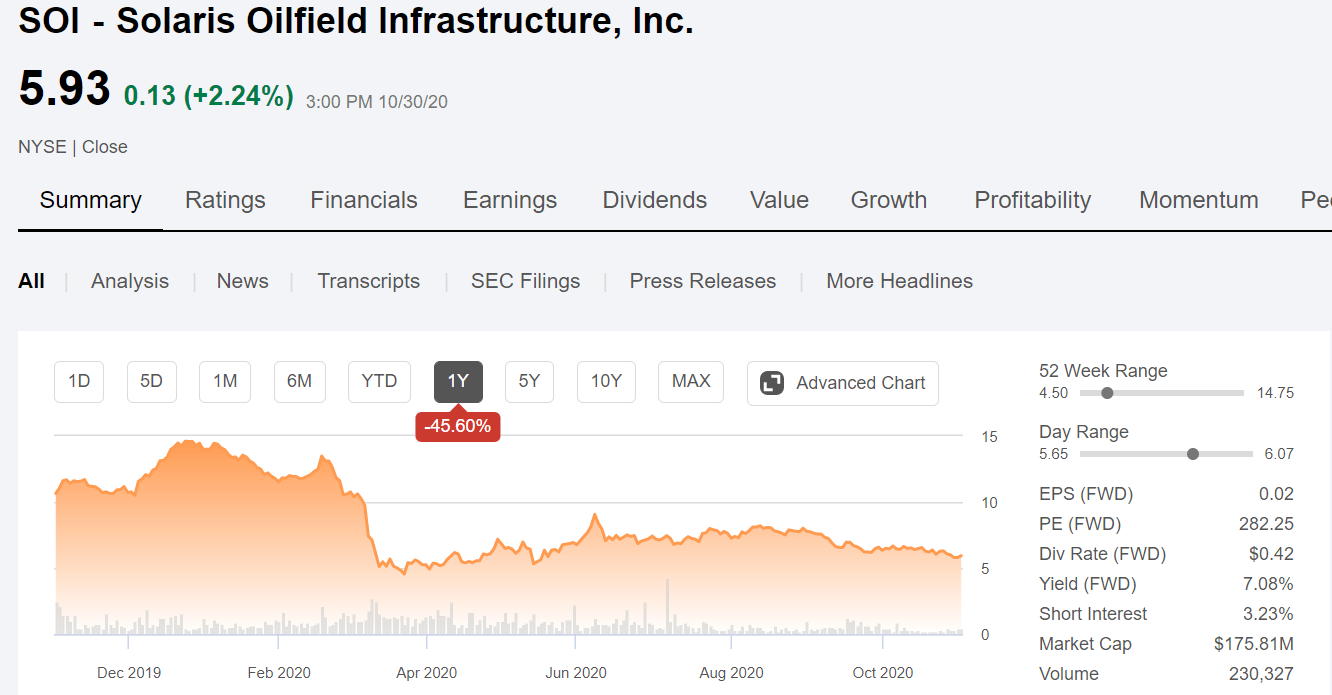View the 10Y chart range
The height and width of the screenshot is (695, 1332).
coord(606,382)
